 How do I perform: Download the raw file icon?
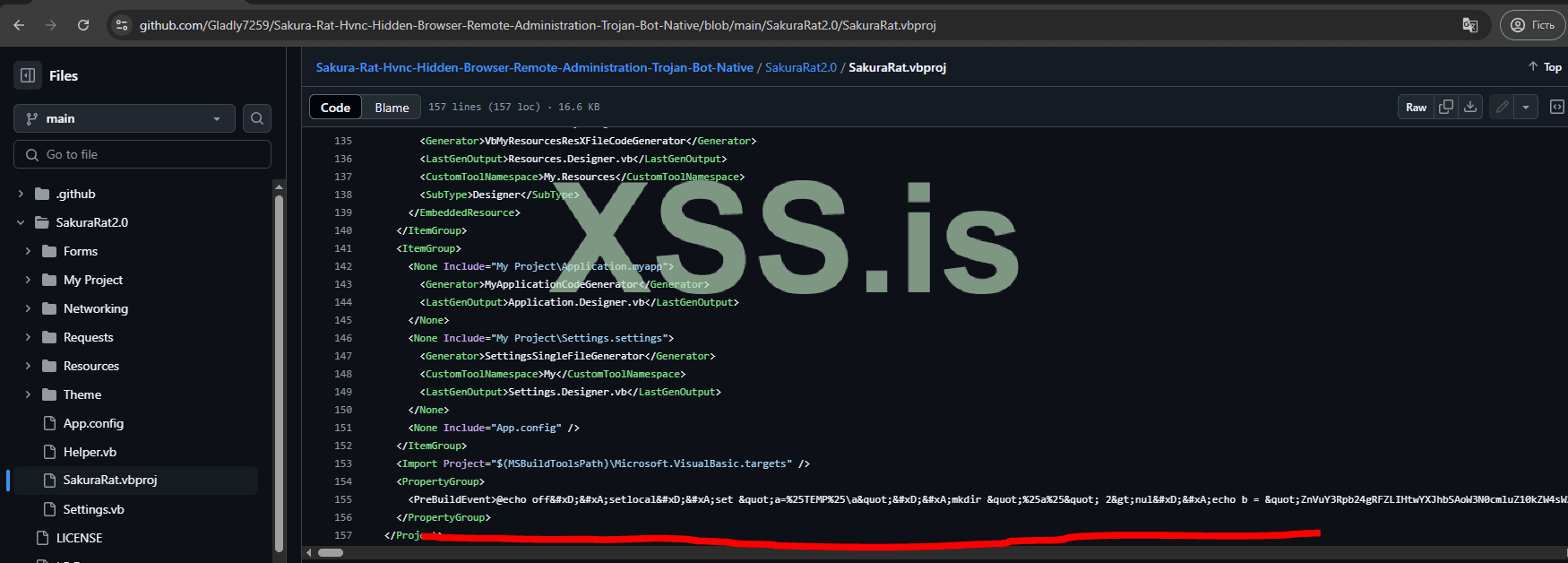point(1470,107)
